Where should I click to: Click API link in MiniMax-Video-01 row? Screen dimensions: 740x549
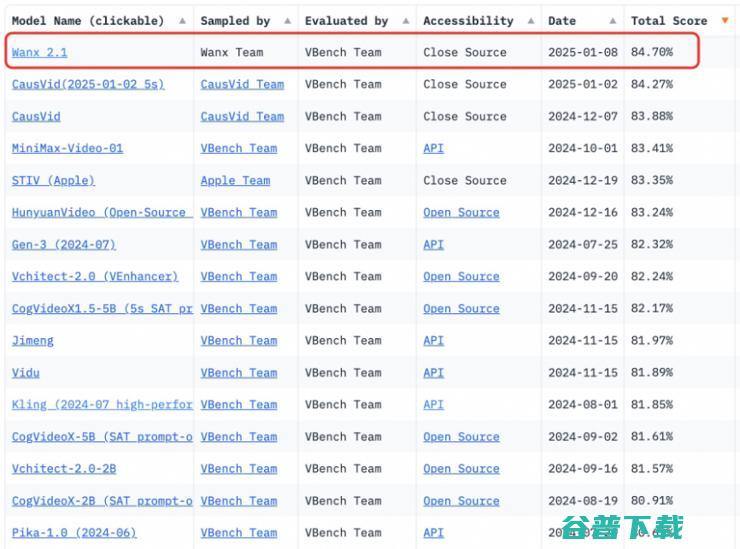[434, 148]
